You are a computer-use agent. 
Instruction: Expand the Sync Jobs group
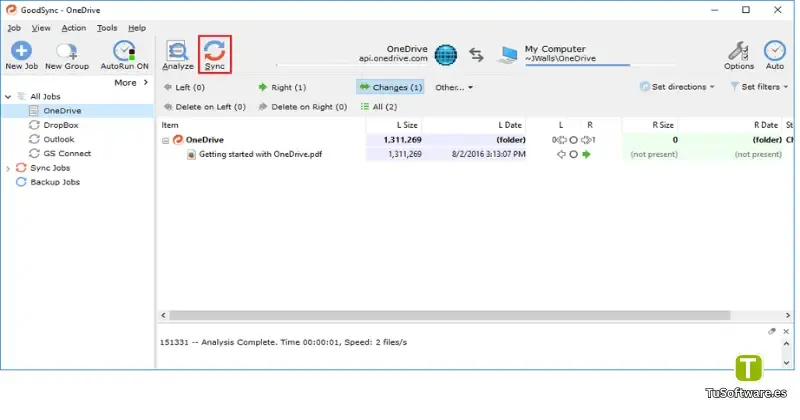pyautogui.click(x=8, y=168)
